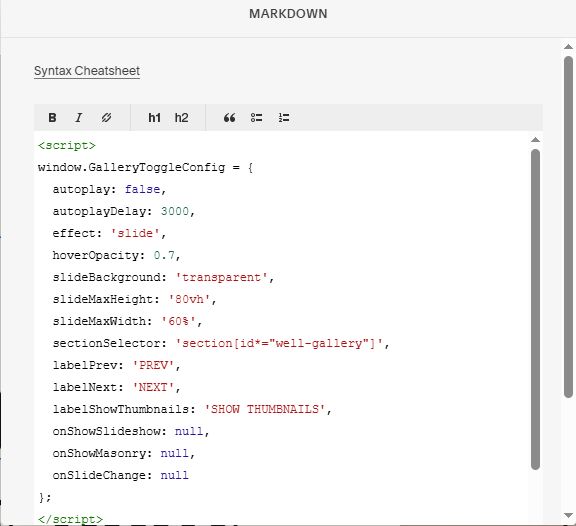The width and height of the screenshot is (576, 526).
Task: Toggle italic formatting in the editor toolbar
Action: [x=79, y=118]
